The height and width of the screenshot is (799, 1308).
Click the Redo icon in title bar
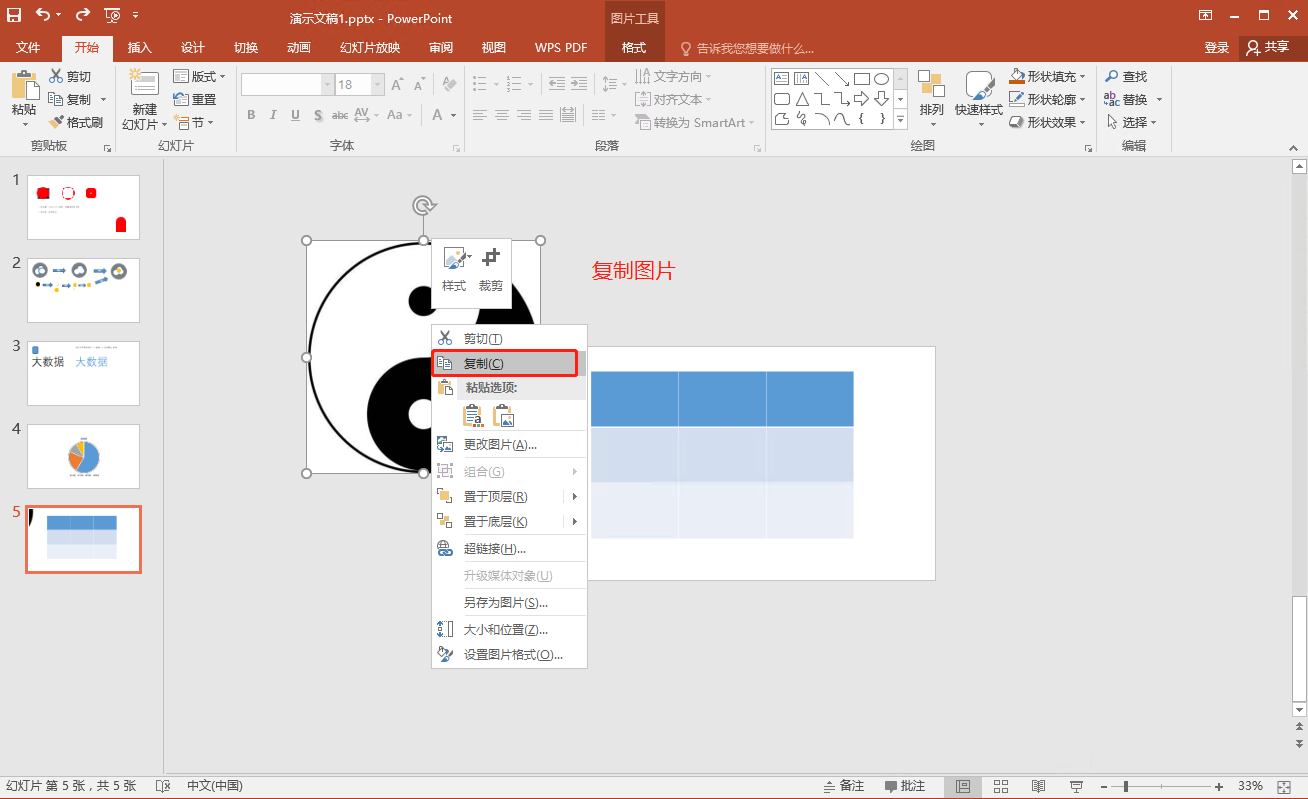[x=82, y=15]
